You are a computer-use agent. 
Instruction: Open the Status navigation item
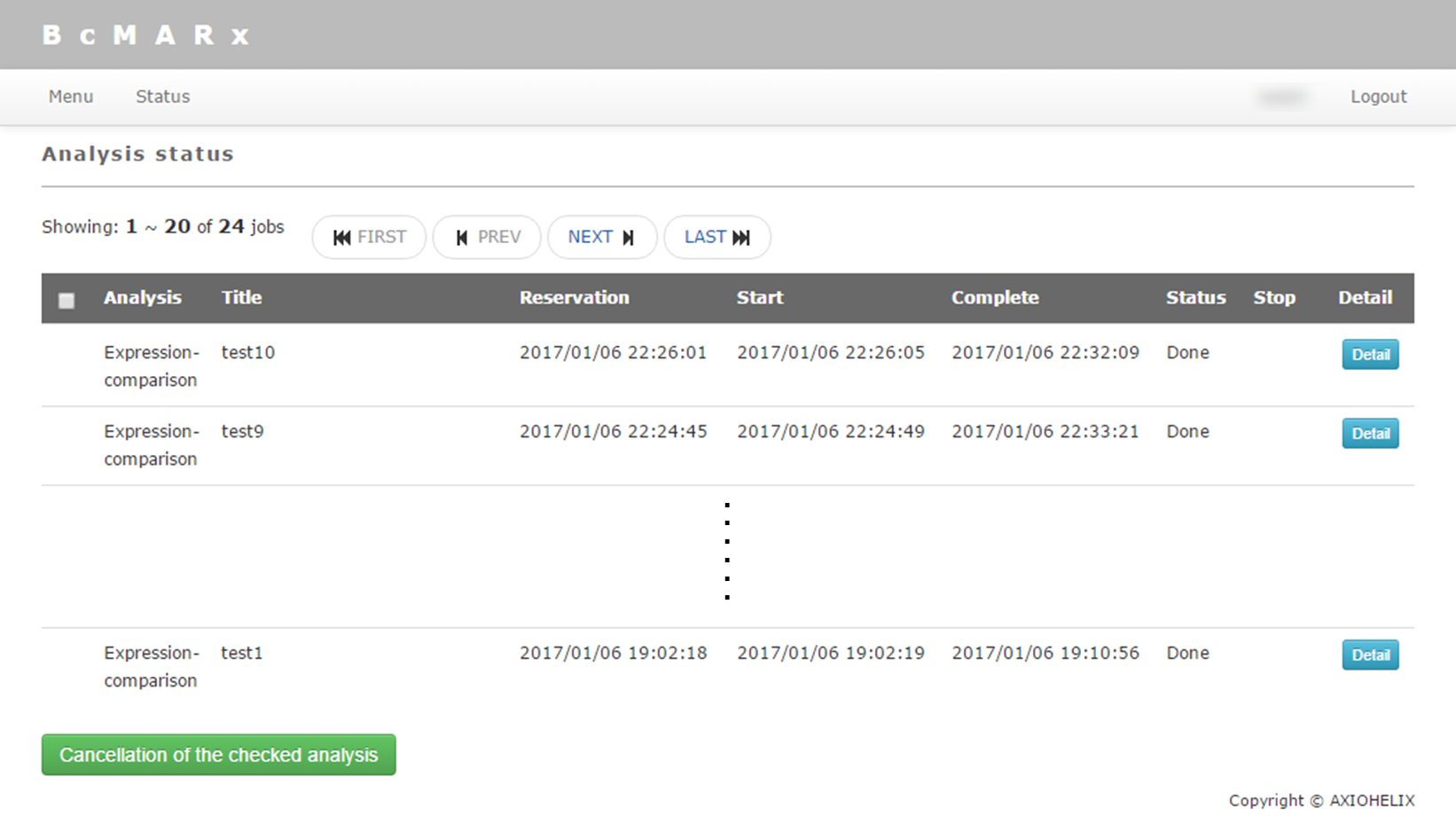[162, 97]
